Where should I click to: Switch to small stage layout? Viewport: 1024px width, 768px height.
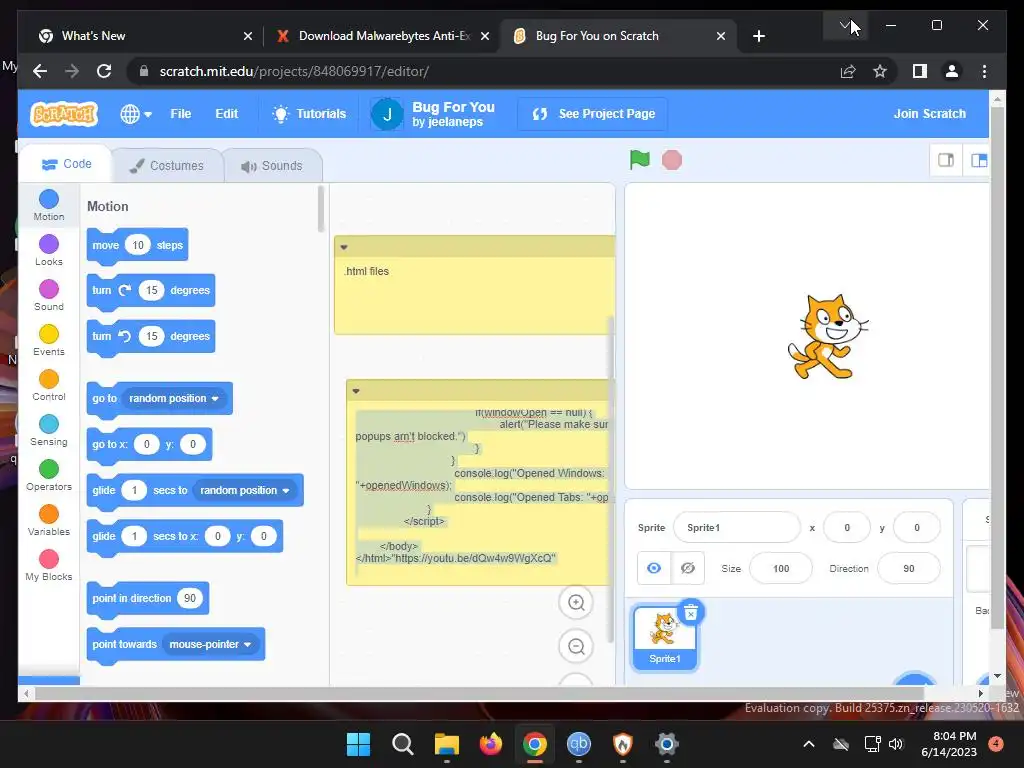[x=946, y=160]
